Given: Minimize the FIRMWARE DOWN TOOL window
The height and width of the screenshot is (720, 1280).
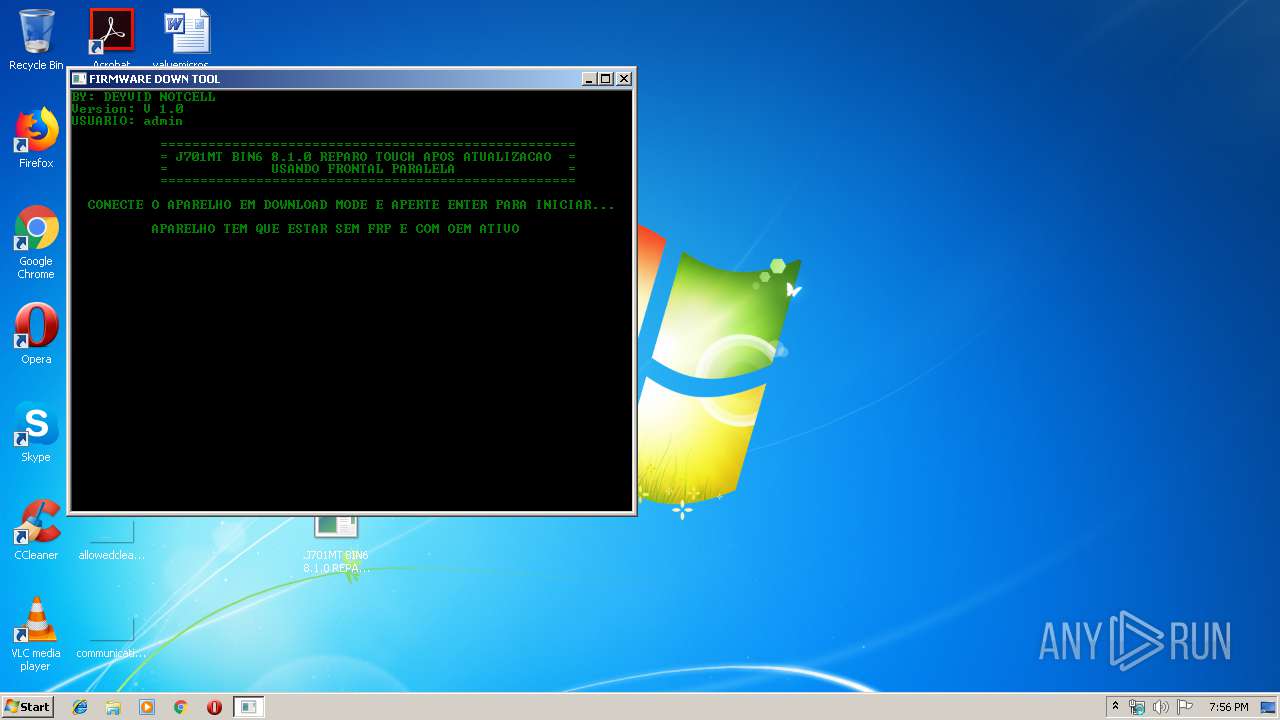Looking at the screenshot, I should 589,79.
